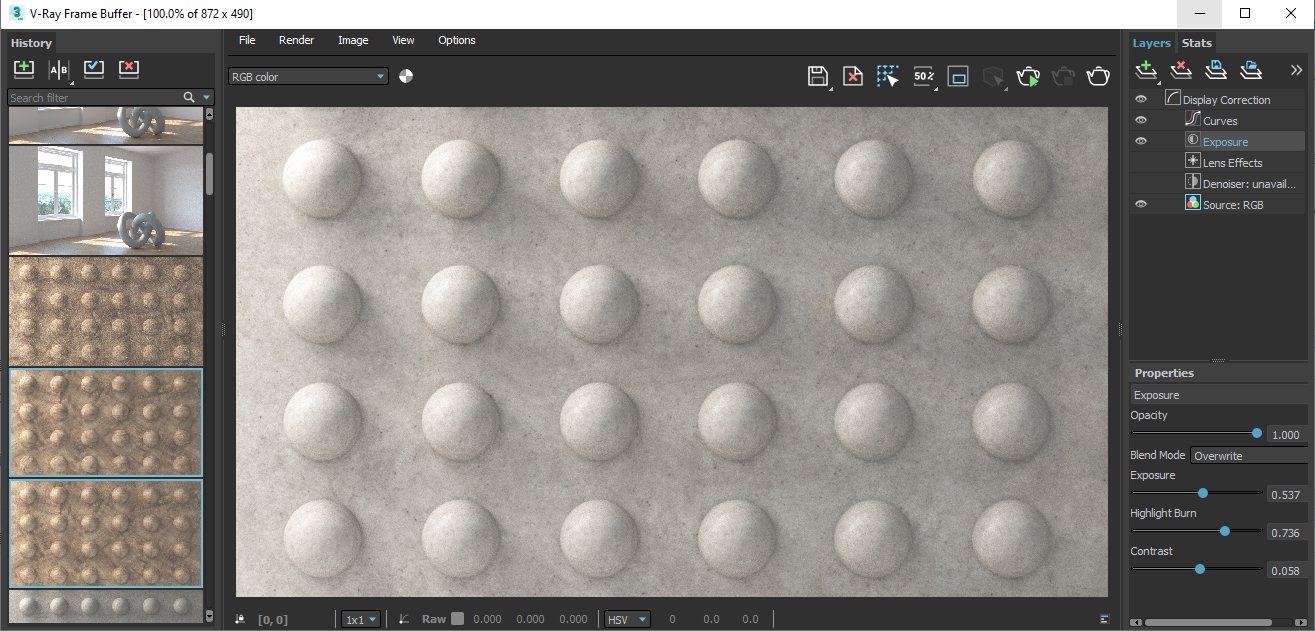The width and height of the screenshot is (1315, 631).
Task: Clear the frame buffer image
Action: 853,77
